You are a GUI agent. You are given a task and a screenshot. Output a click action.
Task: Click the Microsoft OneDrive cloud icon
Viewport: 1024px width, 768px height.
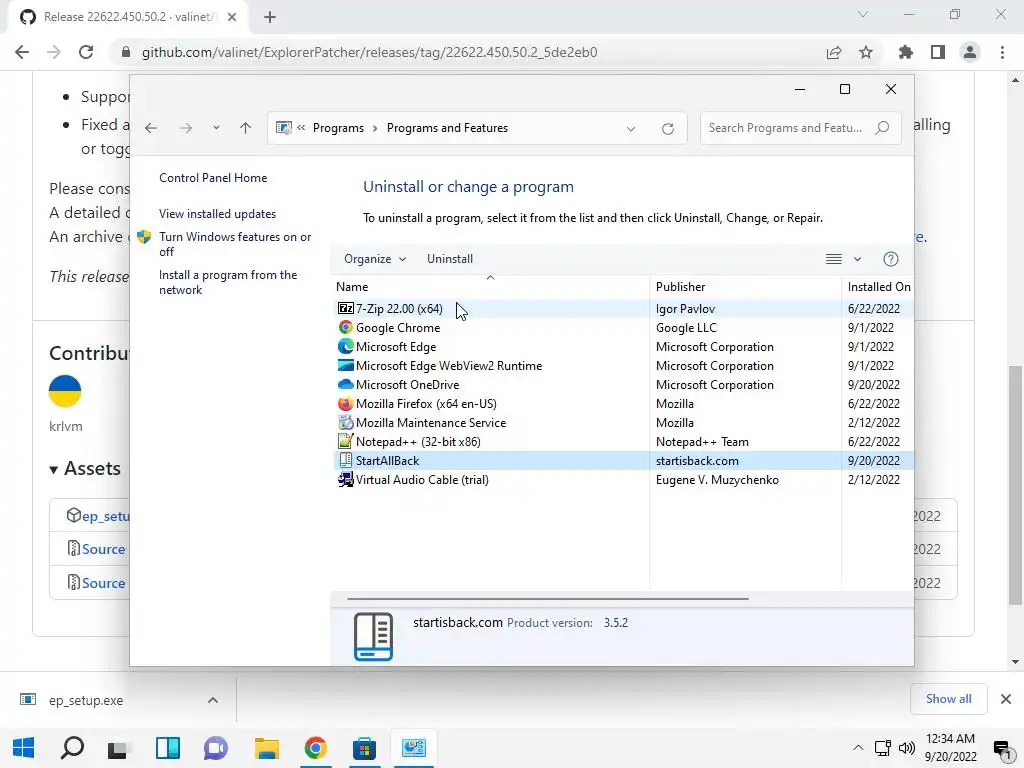click(345, 384)
